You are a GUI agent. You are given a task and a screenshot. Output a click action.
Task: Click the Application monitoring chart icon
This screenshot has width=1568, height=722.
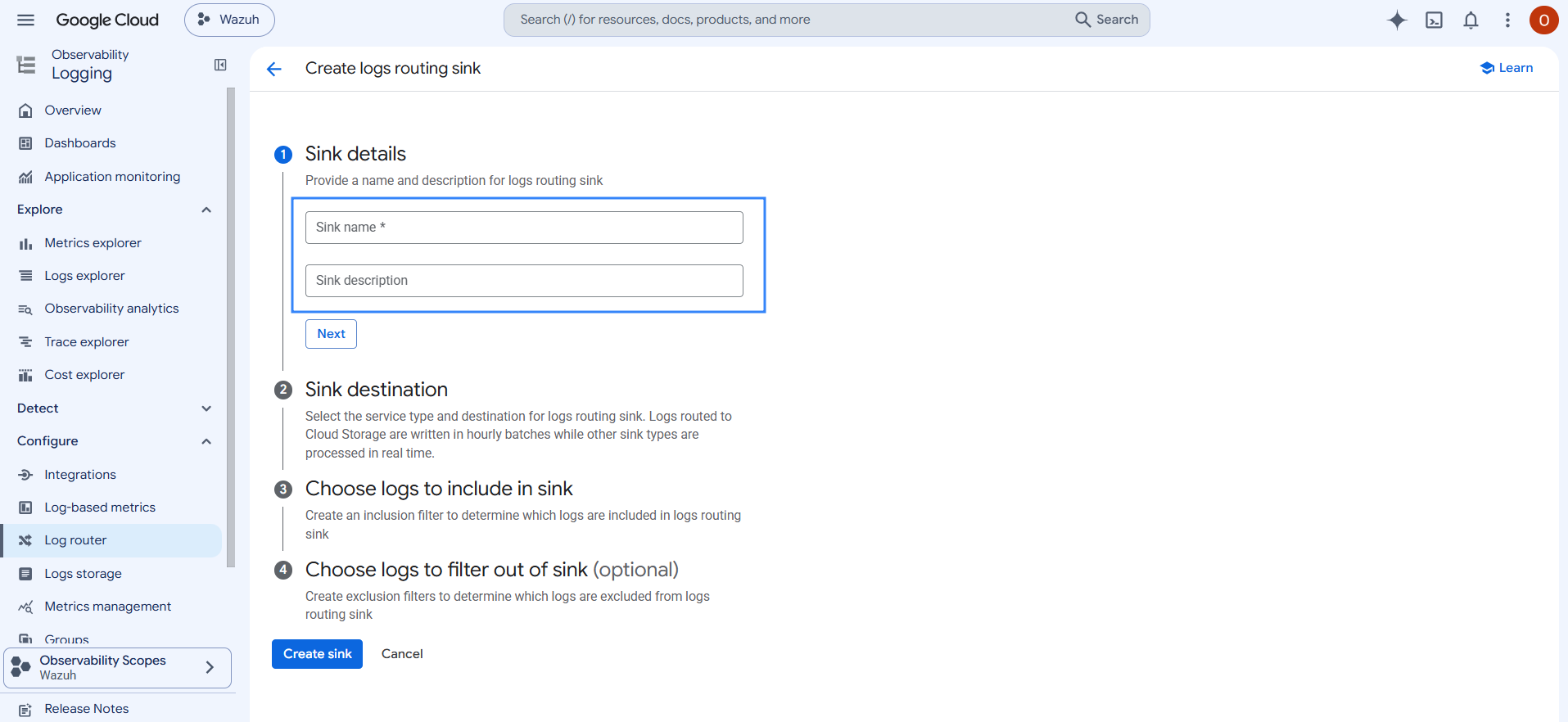point(26,177)
